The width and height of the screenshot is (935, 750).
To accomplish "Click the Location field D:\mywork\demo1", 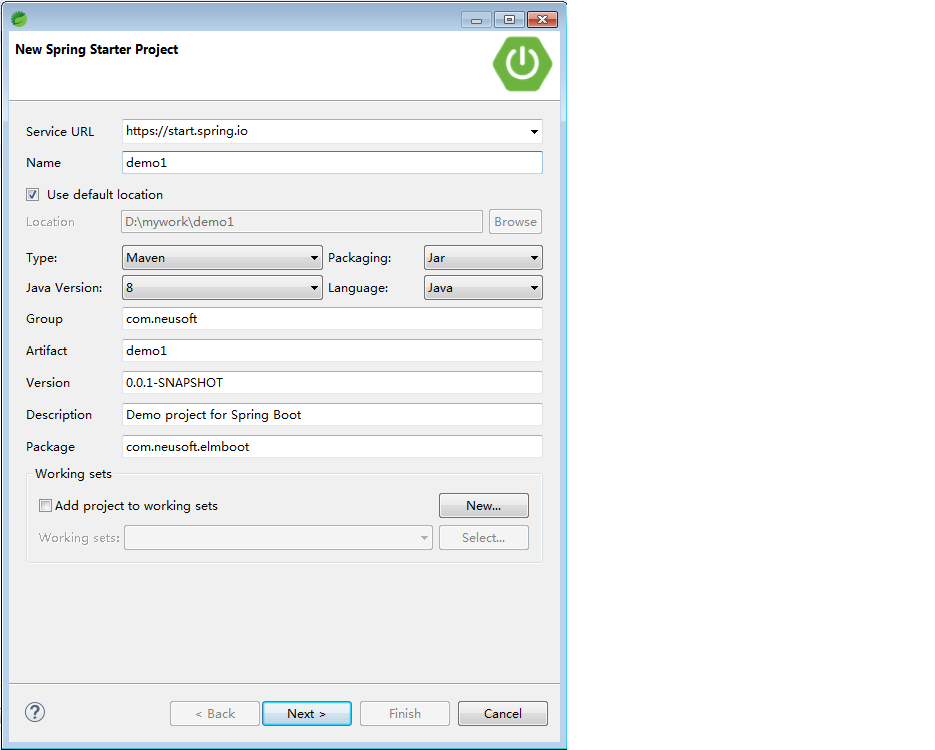I will point(302,222).
